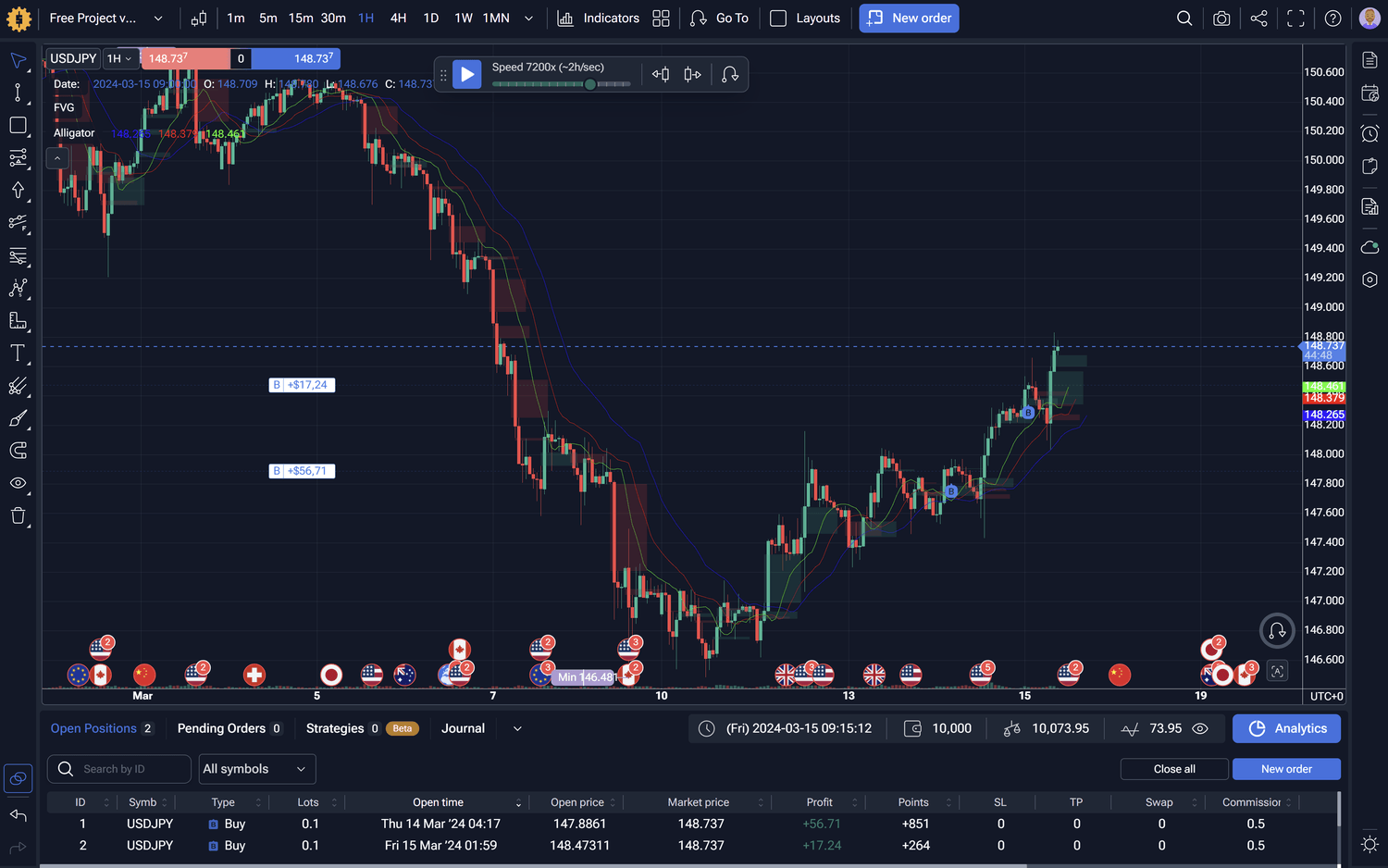Open the economic calendar icon

click(x=1370, y=93)
